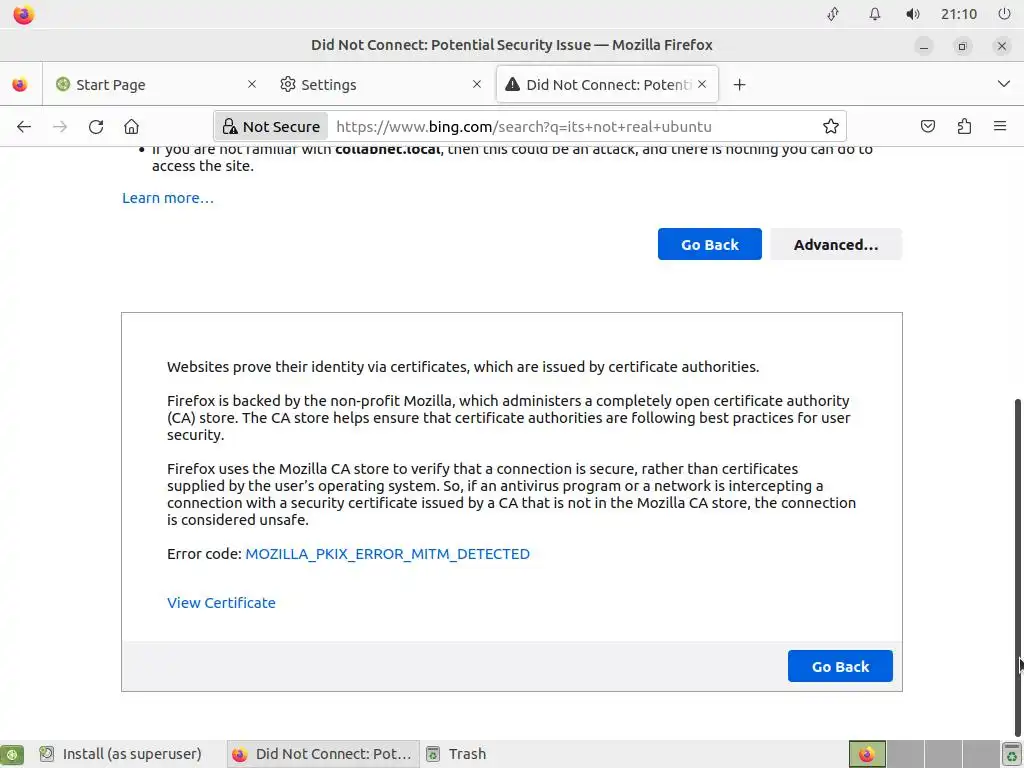Open the trash icon in the taskbar tray

pos(1012,754)
